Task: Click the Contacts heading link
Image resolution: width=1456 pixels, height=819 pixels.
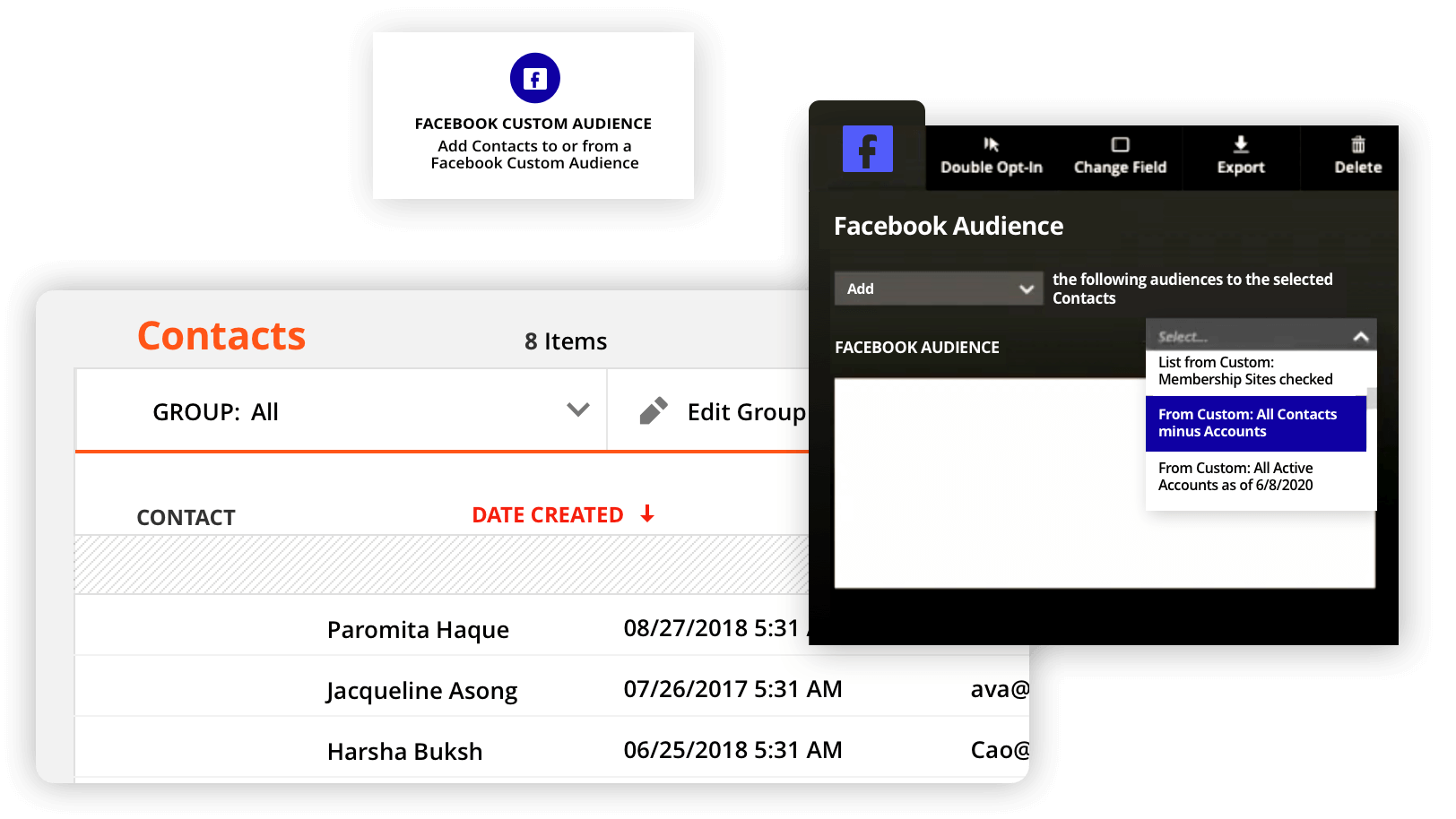Action: point(221,336)
